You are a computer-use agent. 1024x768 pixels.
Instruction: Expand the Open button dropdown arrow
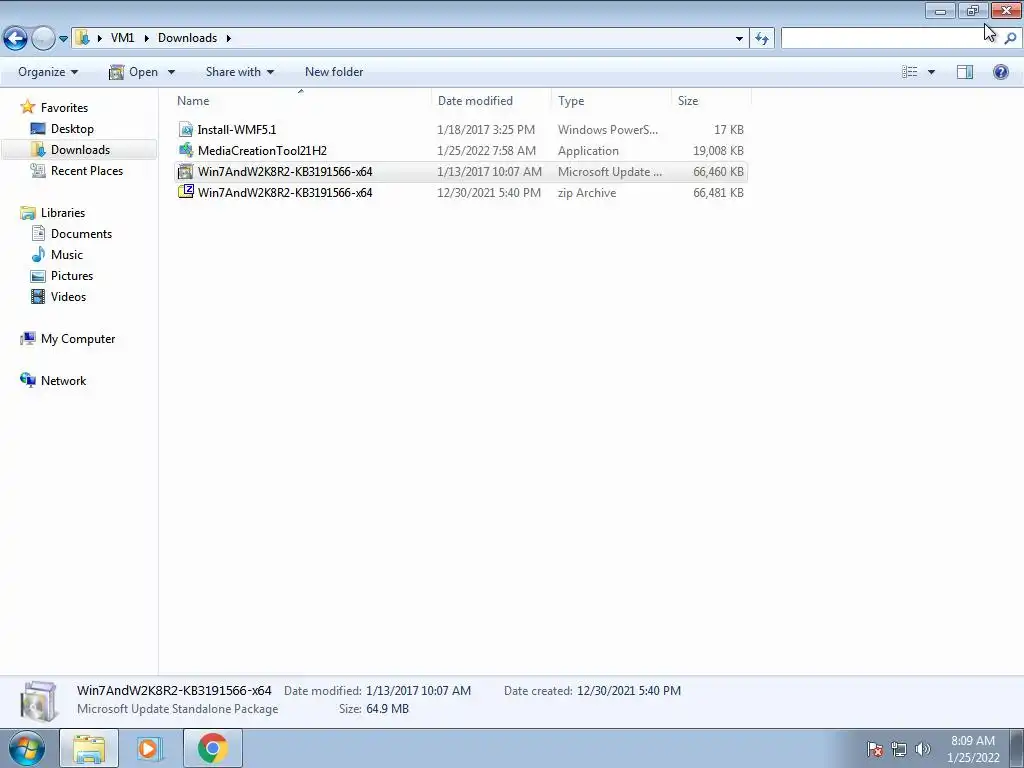[171, 72]
